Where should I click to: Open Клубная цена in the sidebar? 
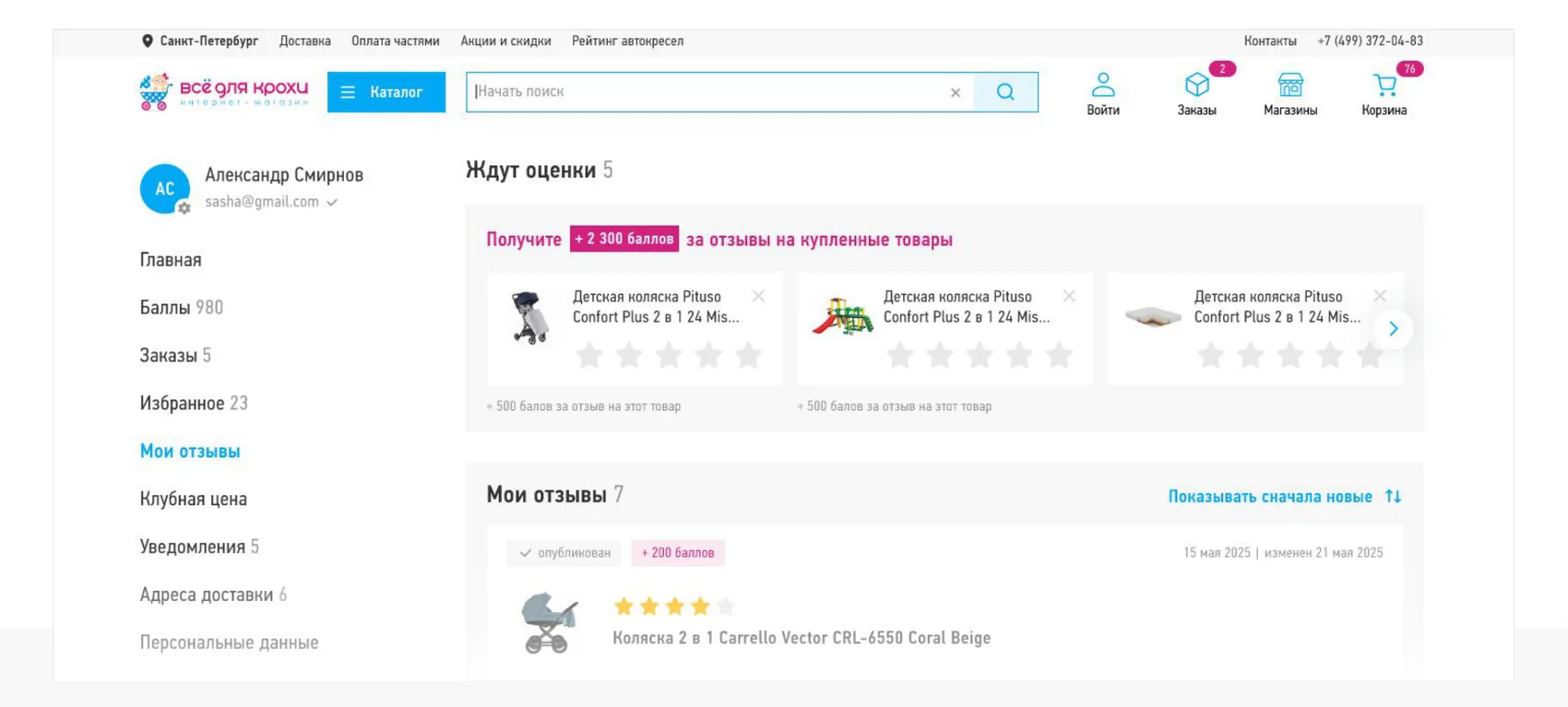pyautogui.click(x=194, y=500)
